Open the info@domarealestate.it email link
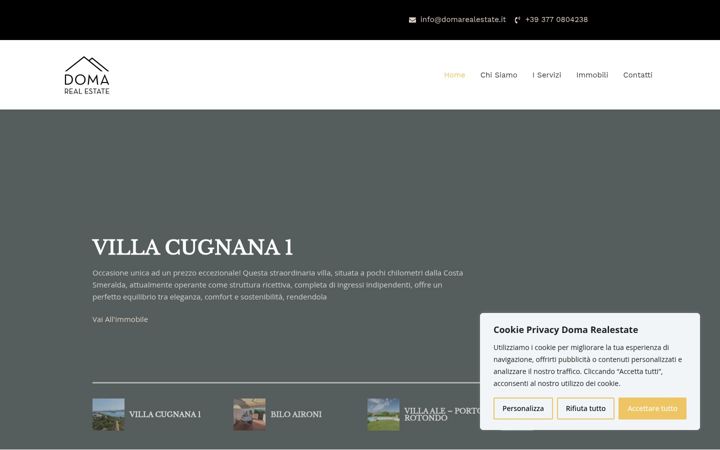 click(x=463, y=19)
